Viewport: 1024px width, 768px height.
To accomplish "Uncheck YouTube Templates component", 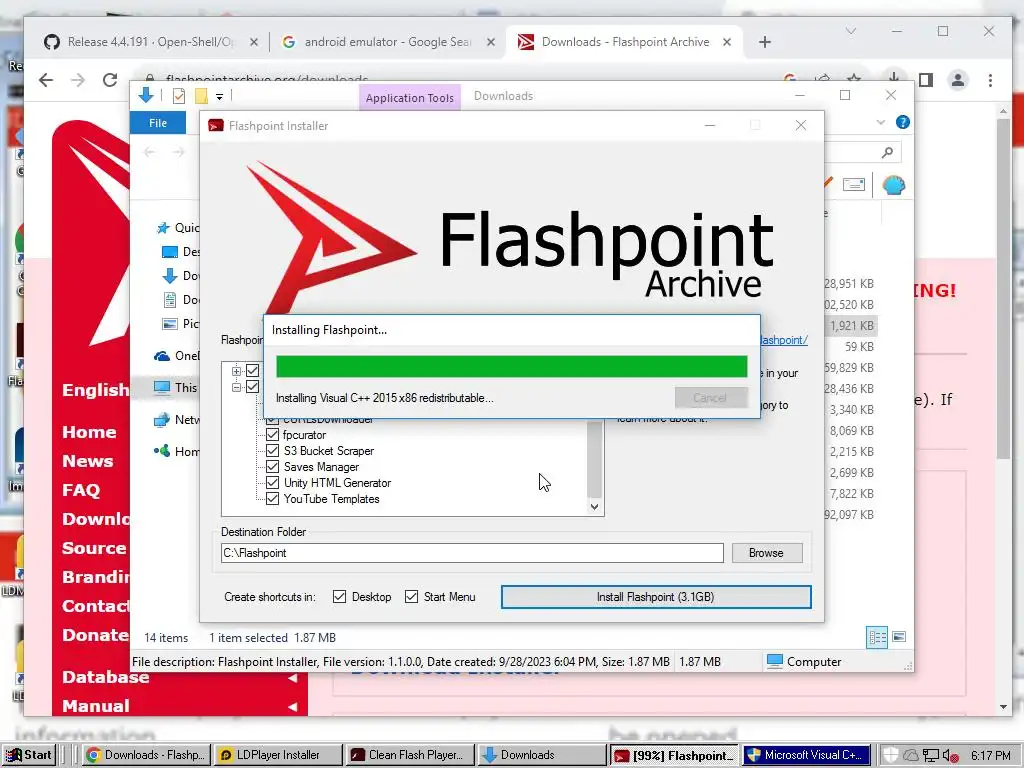I will click(x=272, y=499).
